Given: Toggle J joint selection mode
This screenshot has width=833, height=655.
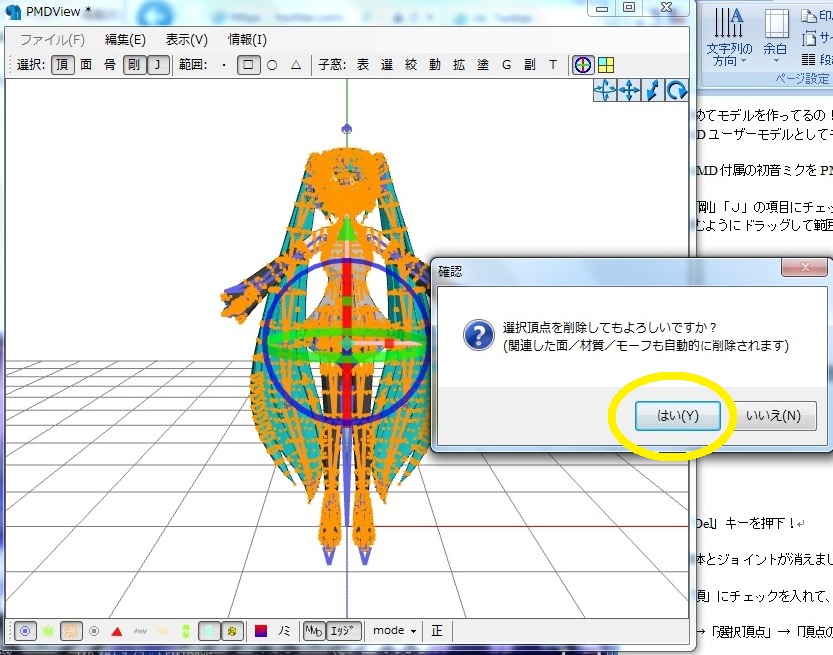Looking at the screenshot, I should click(x=158, y=65).
